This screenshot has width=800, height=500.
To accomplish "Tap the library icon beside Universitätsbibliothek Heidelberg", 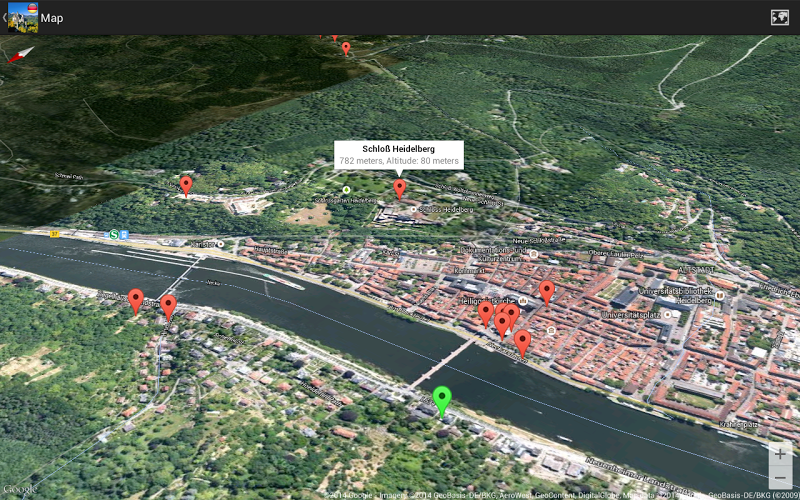I will (x=719, y=295).
